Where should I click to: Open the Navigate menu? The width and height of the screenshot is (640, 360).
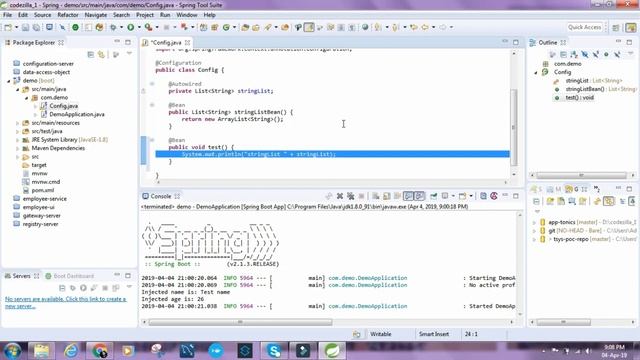(96, 15)
